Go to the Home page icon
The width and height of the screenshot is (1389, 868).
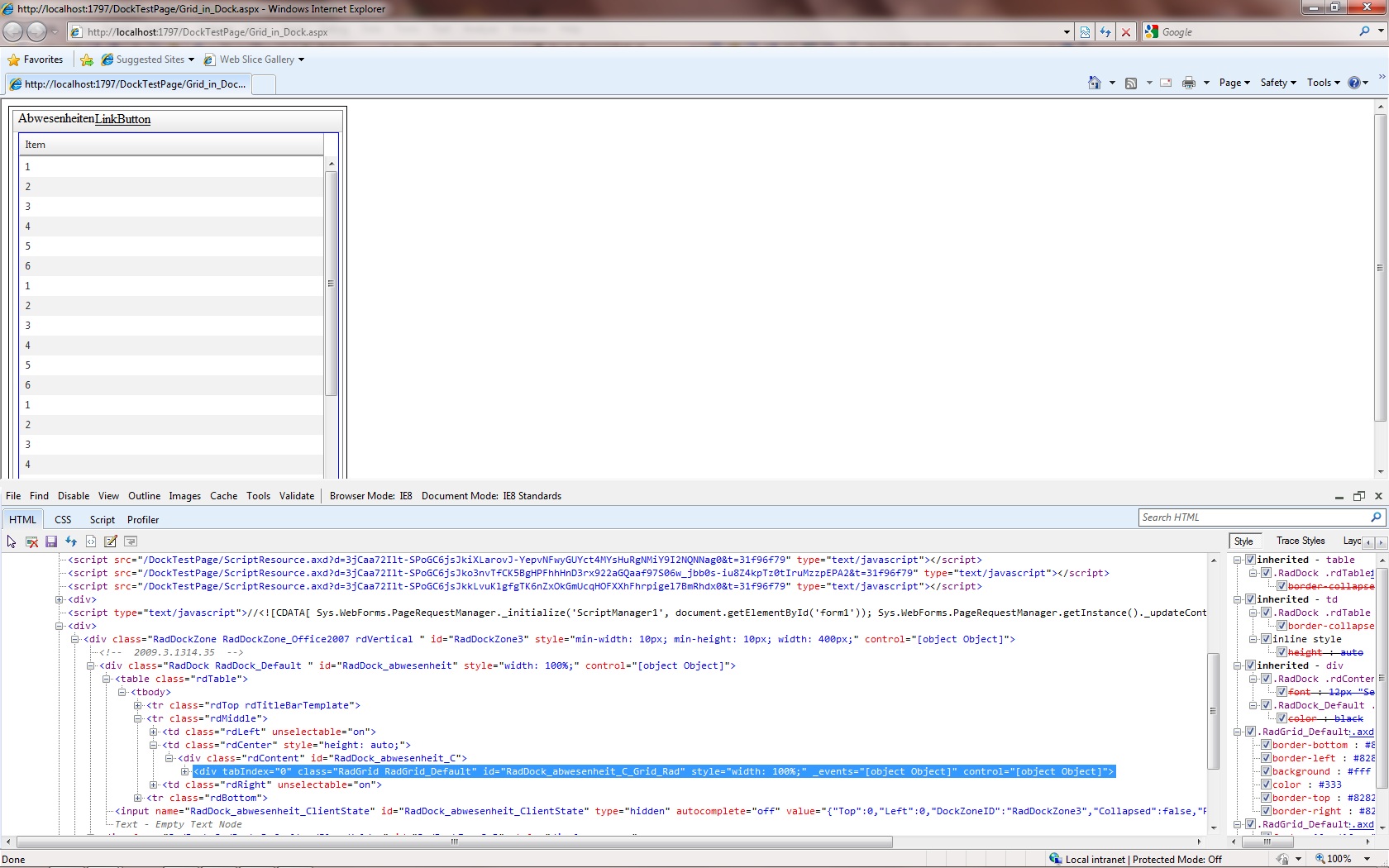point(1095,83)
